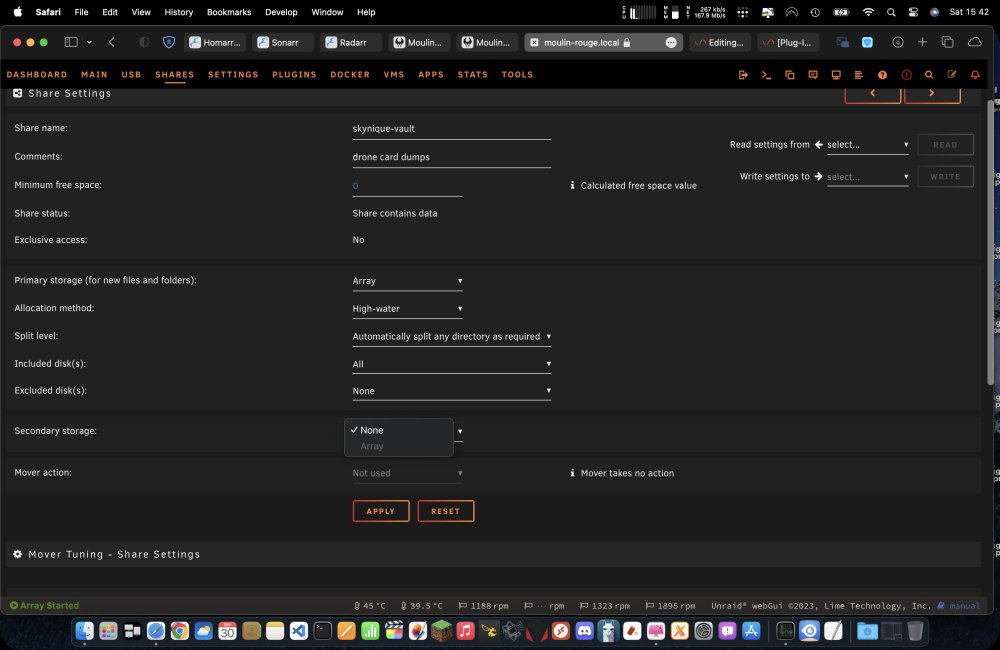1000x650 pixels.
Task: Switch to the PLUGINS tab
Action: tap(294, 75)
